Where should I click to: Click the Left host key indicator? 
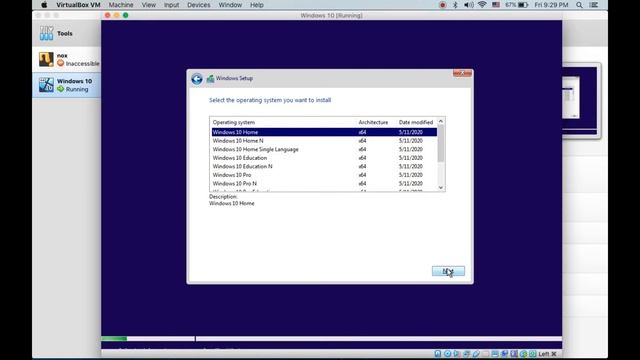[x=547, y=353]
